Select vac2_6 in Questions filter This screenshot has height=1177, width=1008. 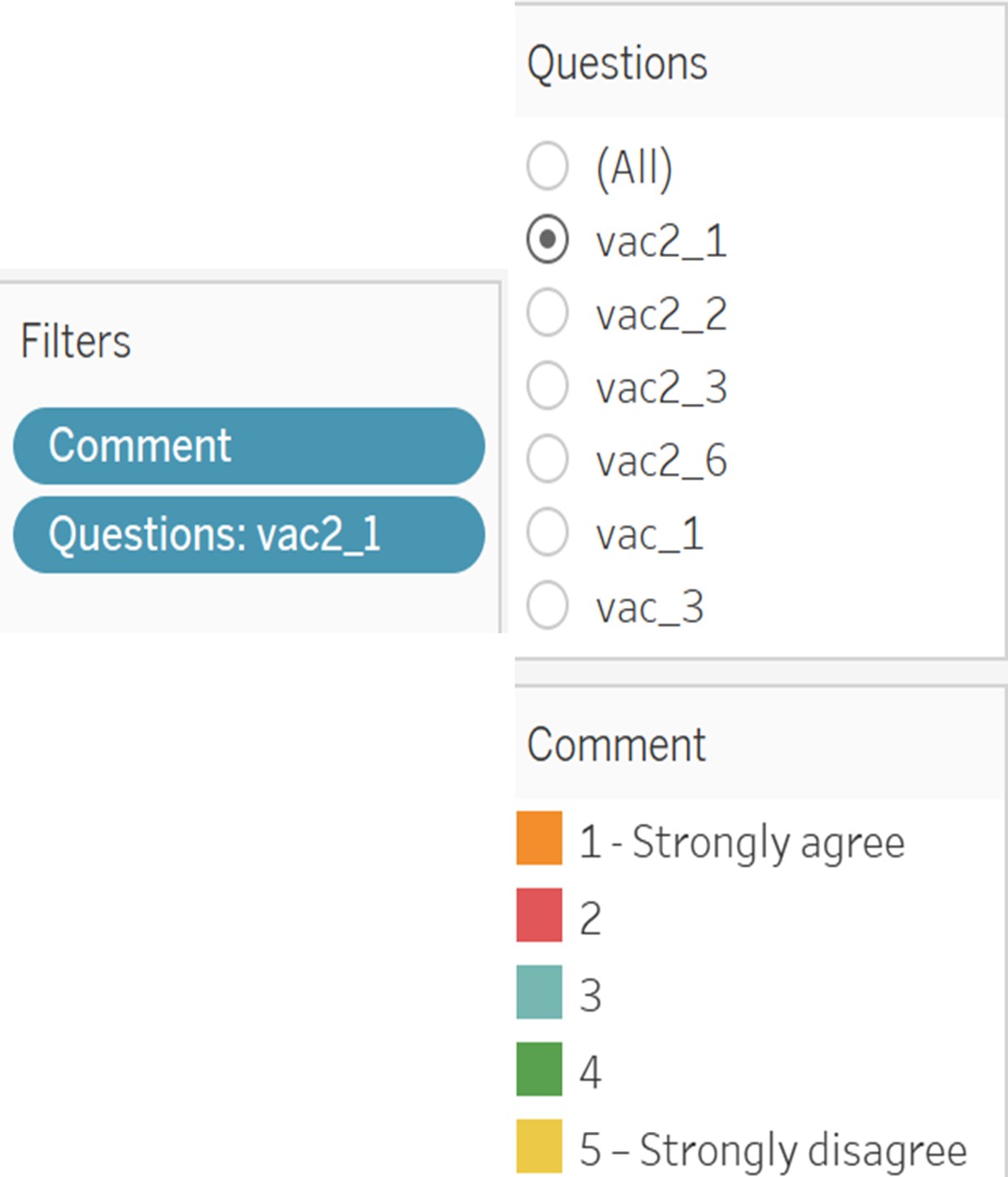547,460
